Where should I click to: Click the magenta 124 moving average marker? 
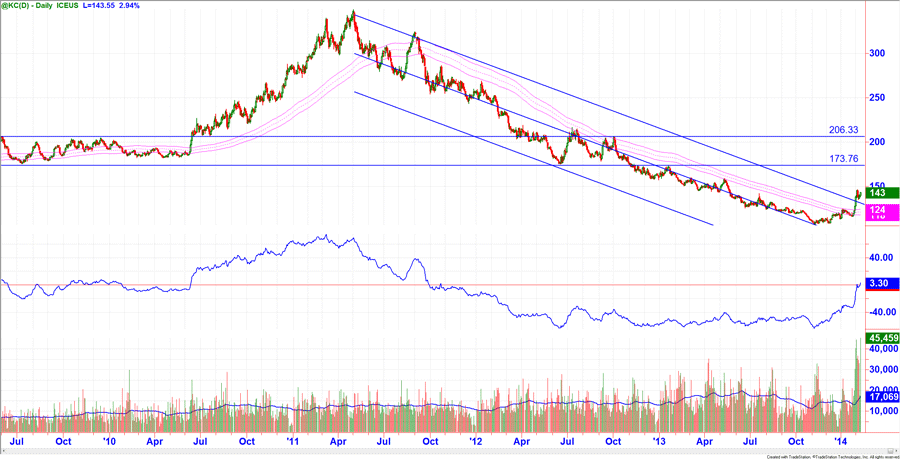(875, 210)
